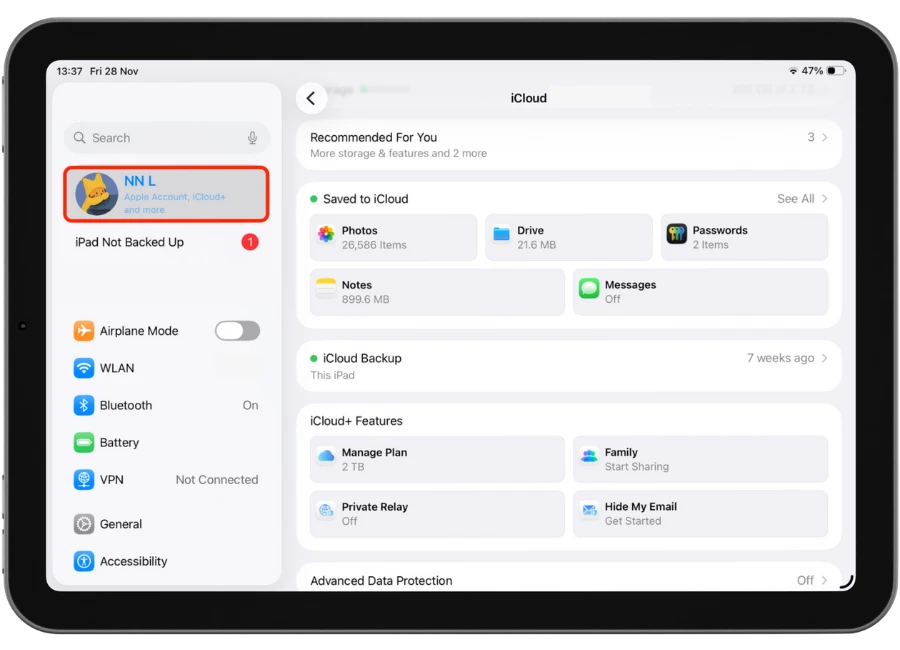Screen dimensions: 900x650
Task: Tap the microphone icon in Search
Action: pyautogui.click(x=252, y=138)
